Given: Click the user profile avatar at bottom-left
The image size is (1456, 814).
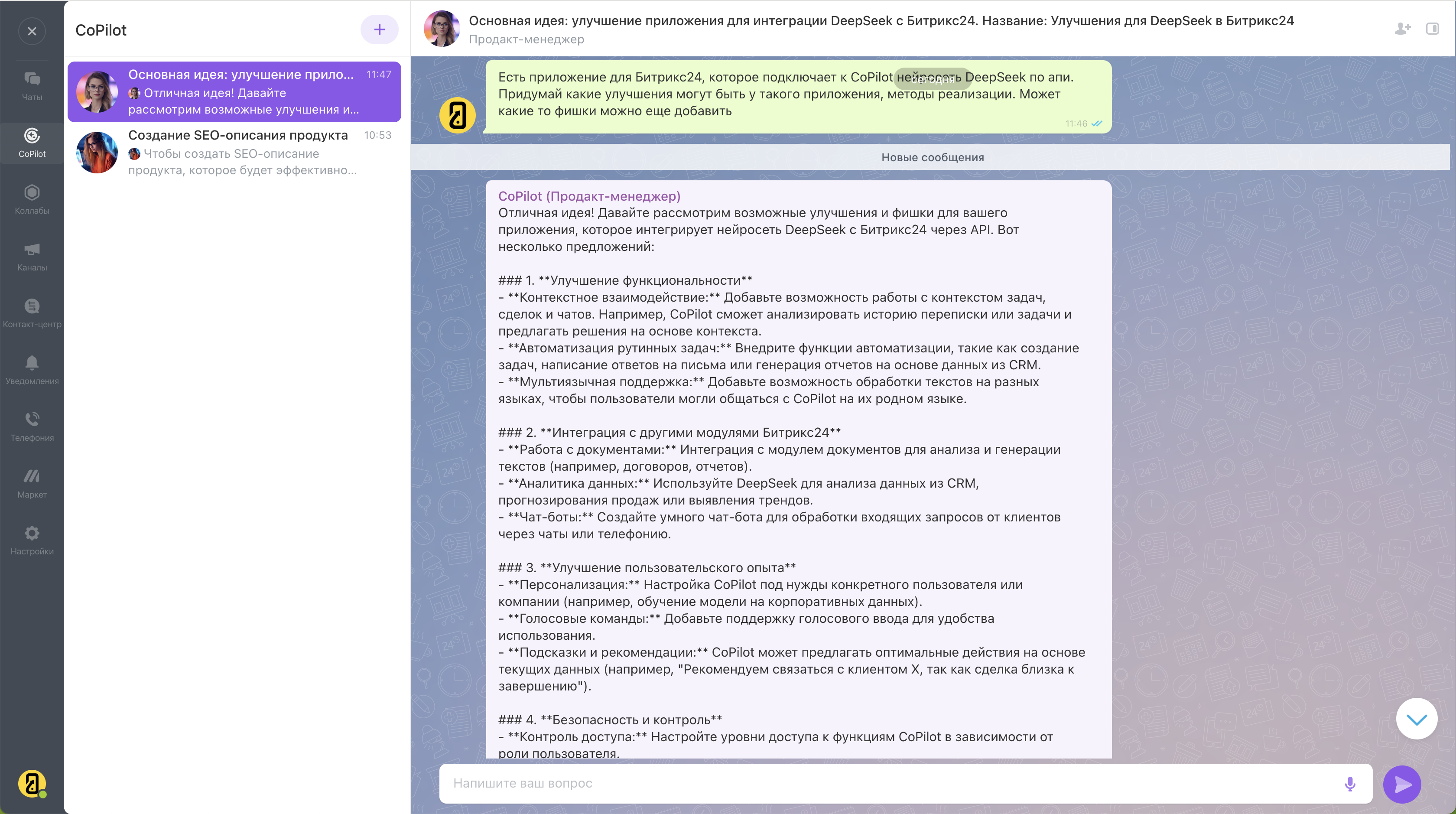Looking at the screenshot, I should (32, 784).
